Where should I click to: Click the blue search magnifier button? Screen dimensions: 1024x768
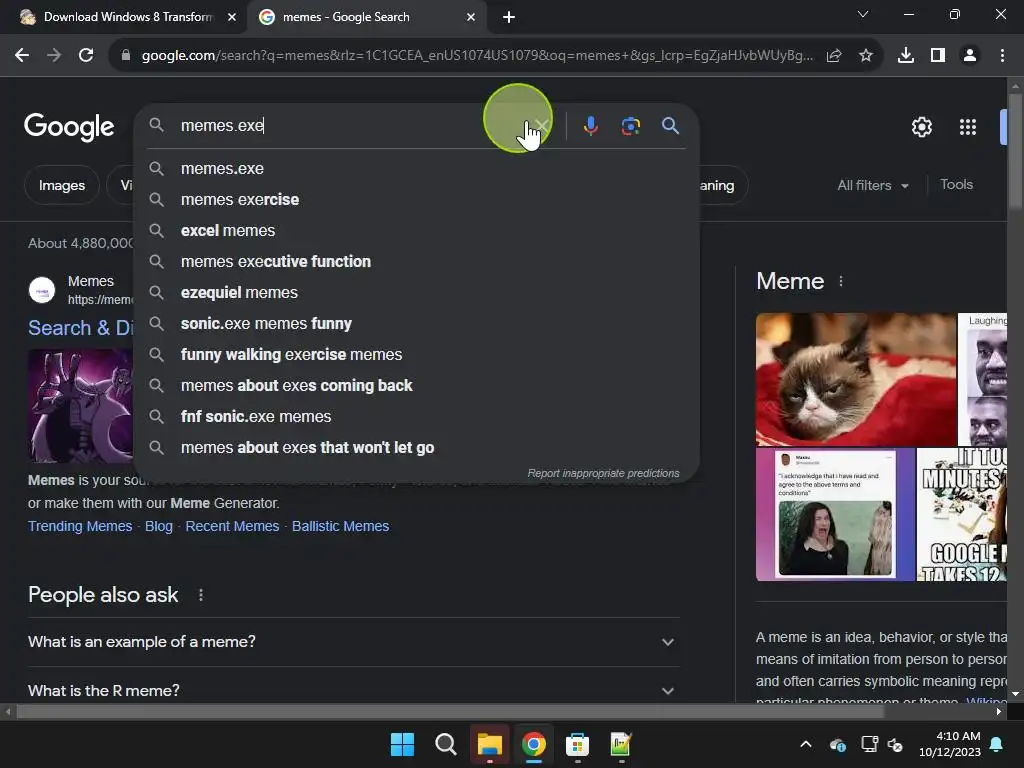click(670, 125)
